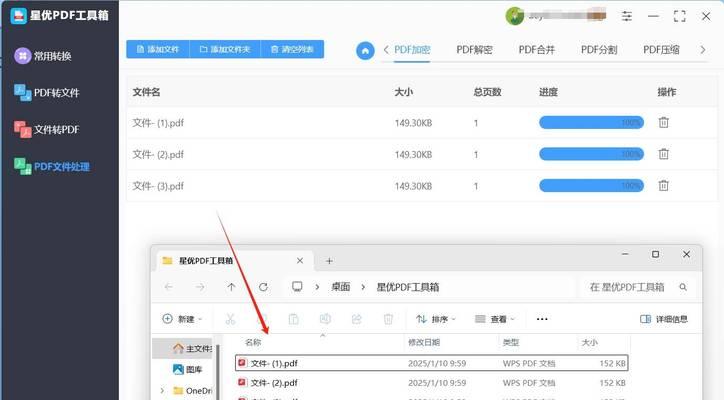Open PDF转文件 in the sidebar
The height and width of the screenshot is (400, 724).
click(x=47, y=92)
